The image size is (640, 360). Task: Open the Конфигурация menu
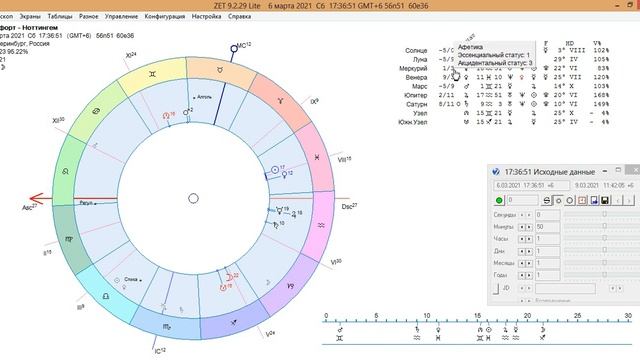point(165,16)
